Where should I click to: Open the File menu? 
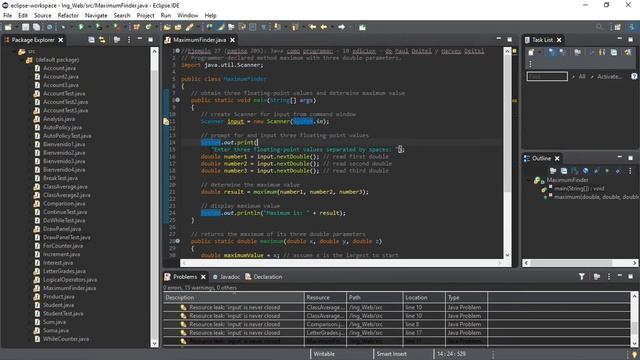7,16
